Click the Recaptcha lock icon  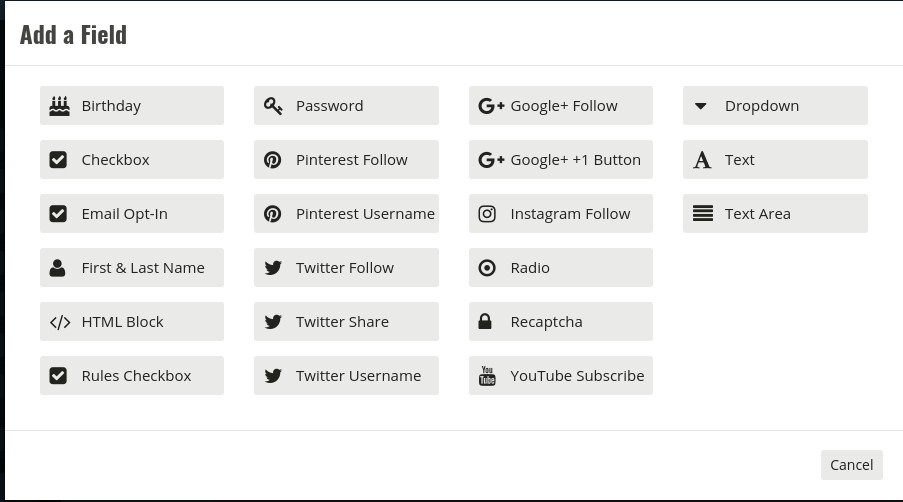[x=486, y=321]
